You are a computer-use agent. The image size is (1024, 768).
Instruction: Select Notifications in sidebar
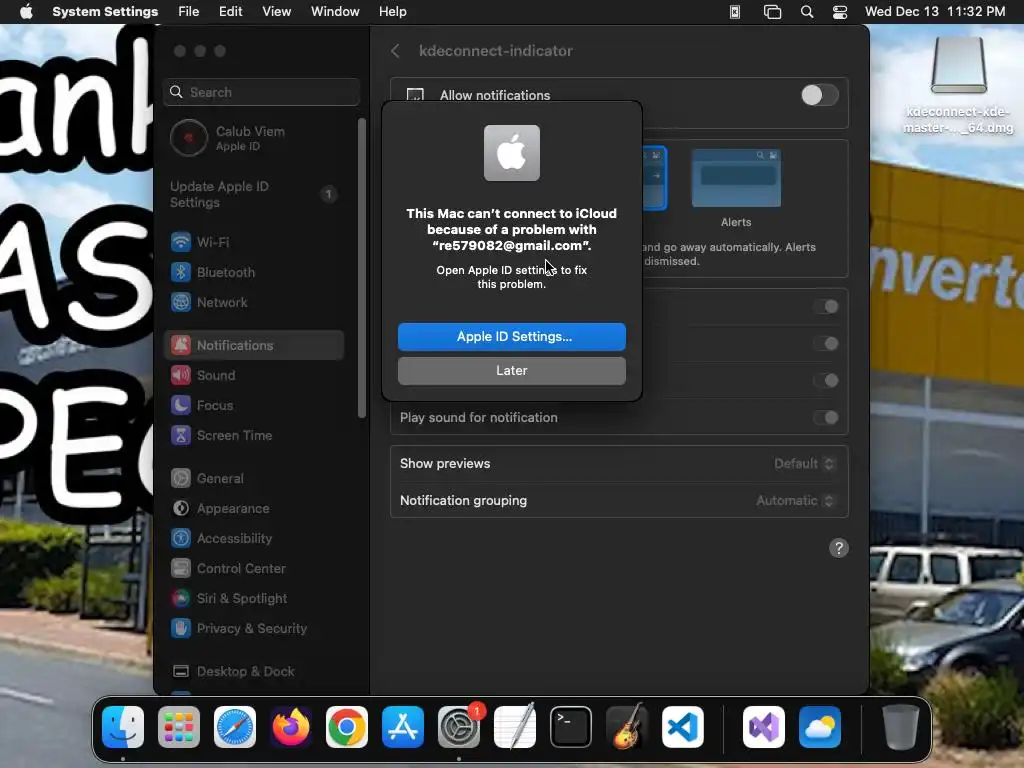(253, 345)
